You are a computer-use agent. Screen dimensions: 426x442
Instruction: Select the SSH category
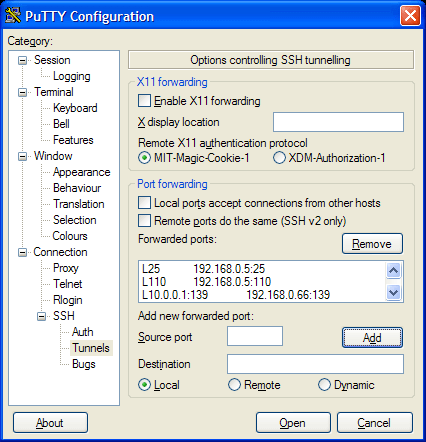point(64,316)
